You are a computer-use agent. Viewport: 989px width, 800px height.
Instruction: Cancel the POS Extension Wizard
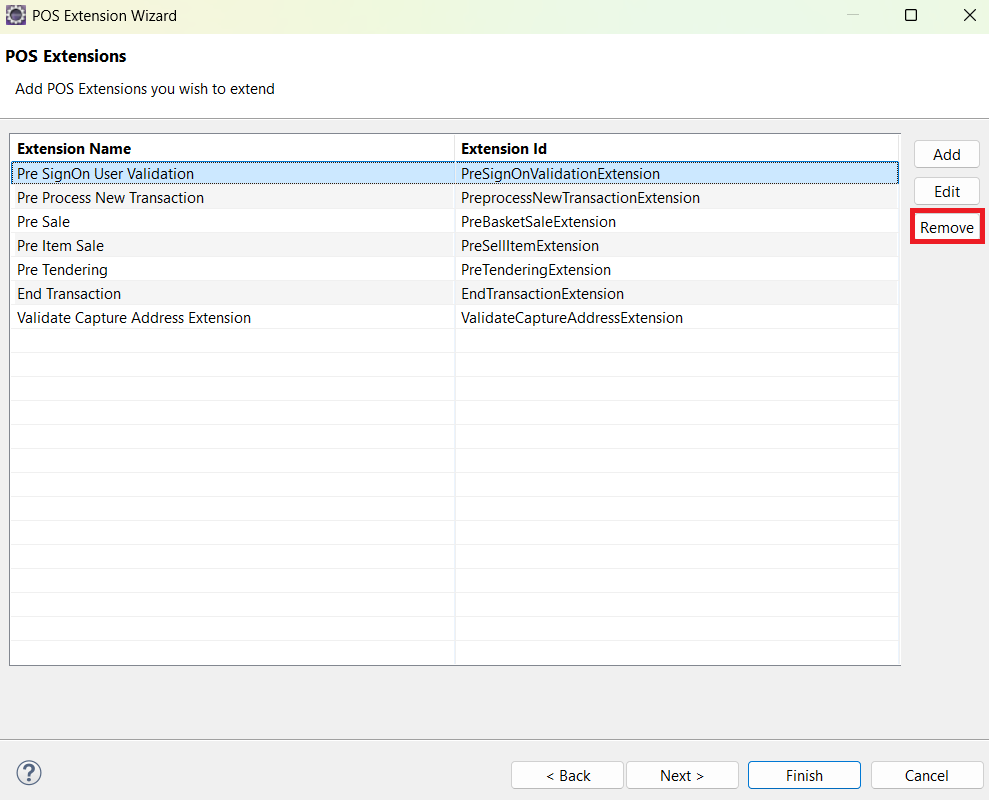coord(926,775)
